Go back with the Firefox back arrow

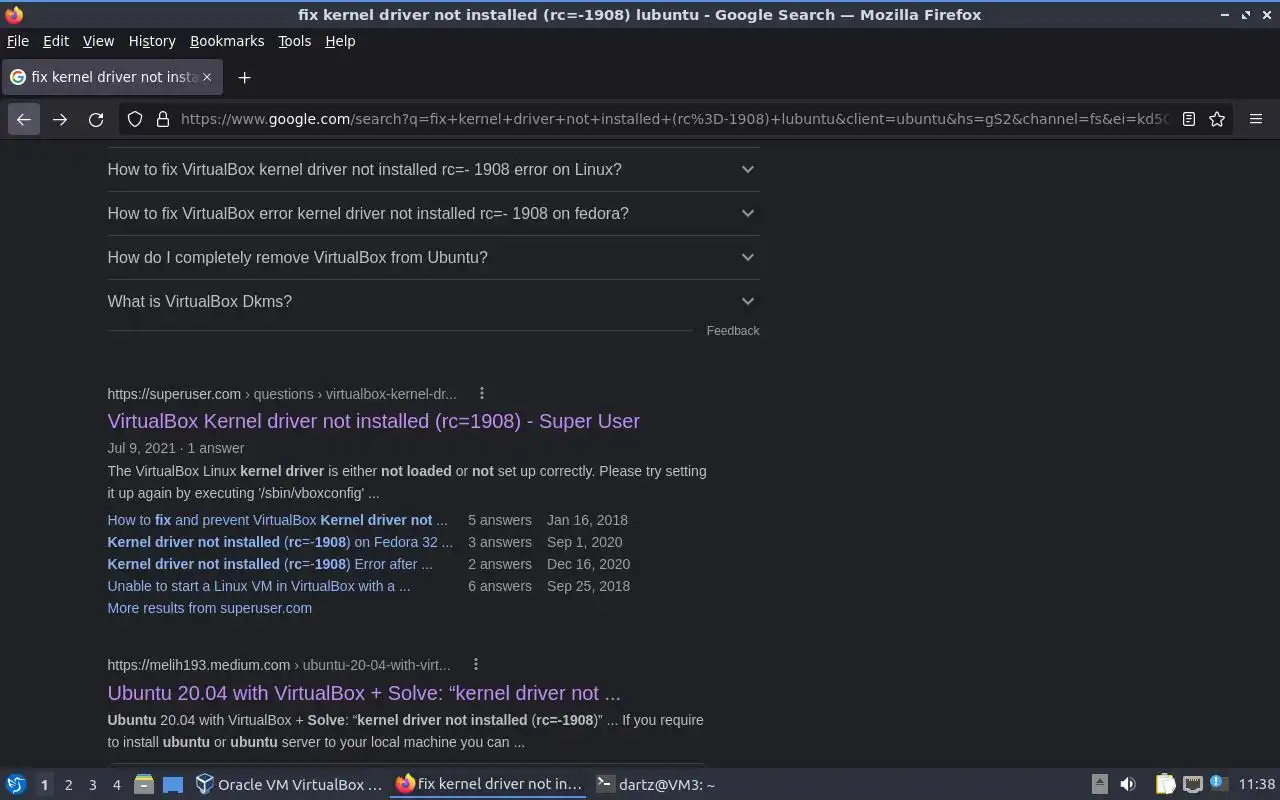24,119
